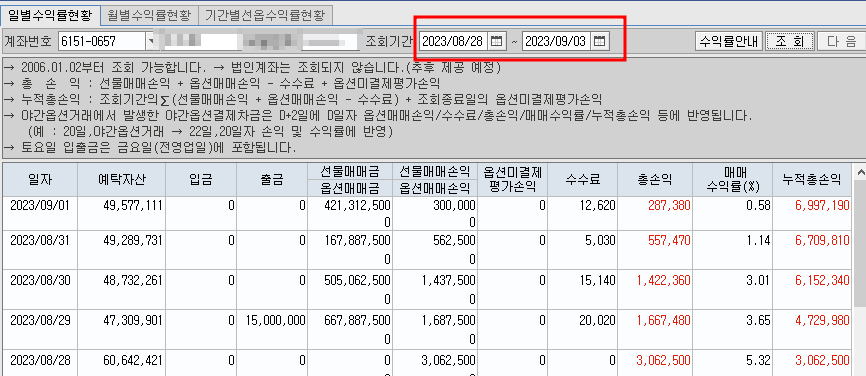866x376 pixels.
Task: Open the start date calendar picker
Action: [x=497, y=41]
